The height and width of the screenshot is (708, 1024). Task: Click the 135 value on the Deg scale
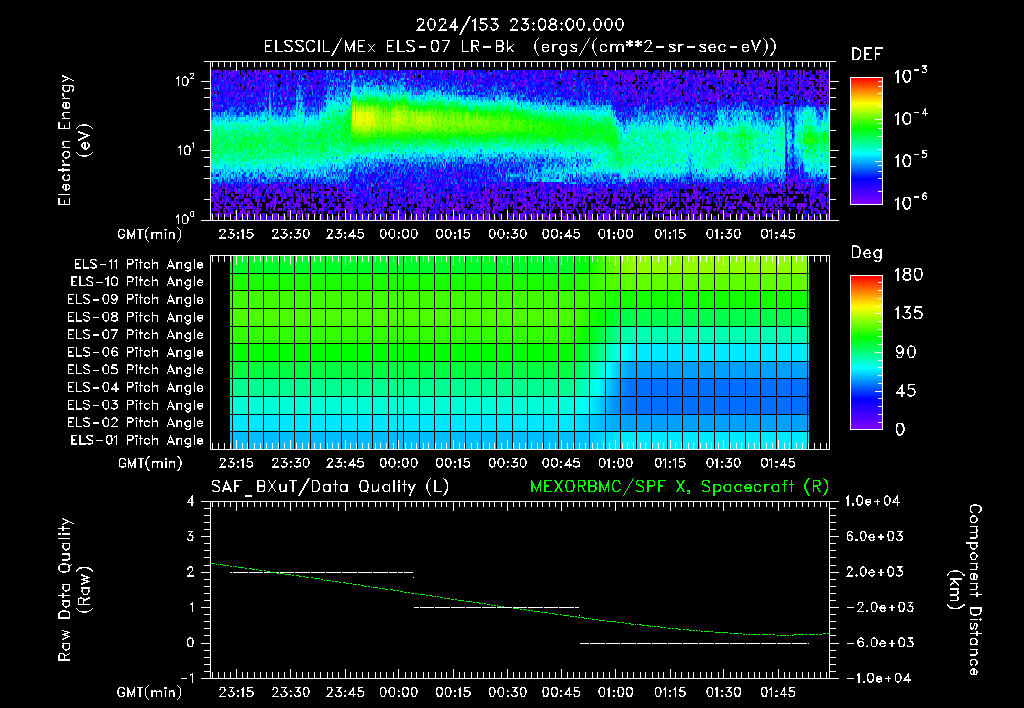click(x=908, y=314)
